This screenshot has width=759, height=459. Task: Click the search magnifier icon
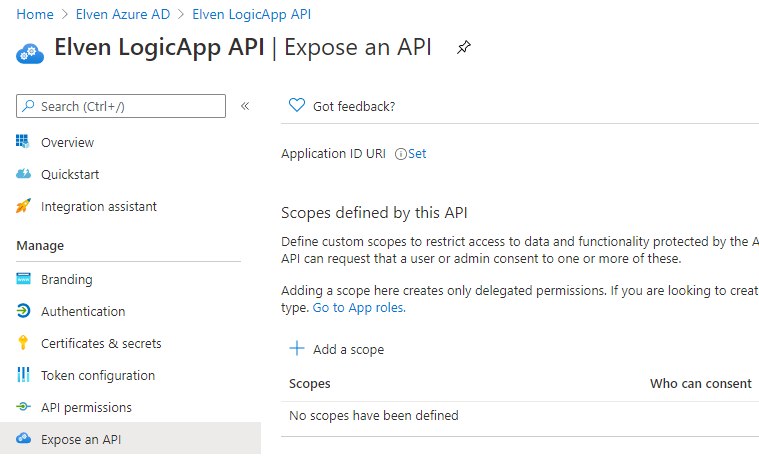[x=29, y=106]
